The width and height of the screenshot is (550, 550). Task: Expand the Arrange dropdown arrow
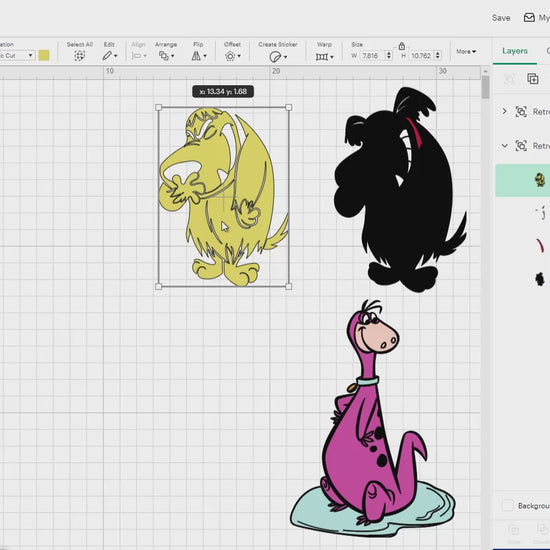[x=173, y=56]
